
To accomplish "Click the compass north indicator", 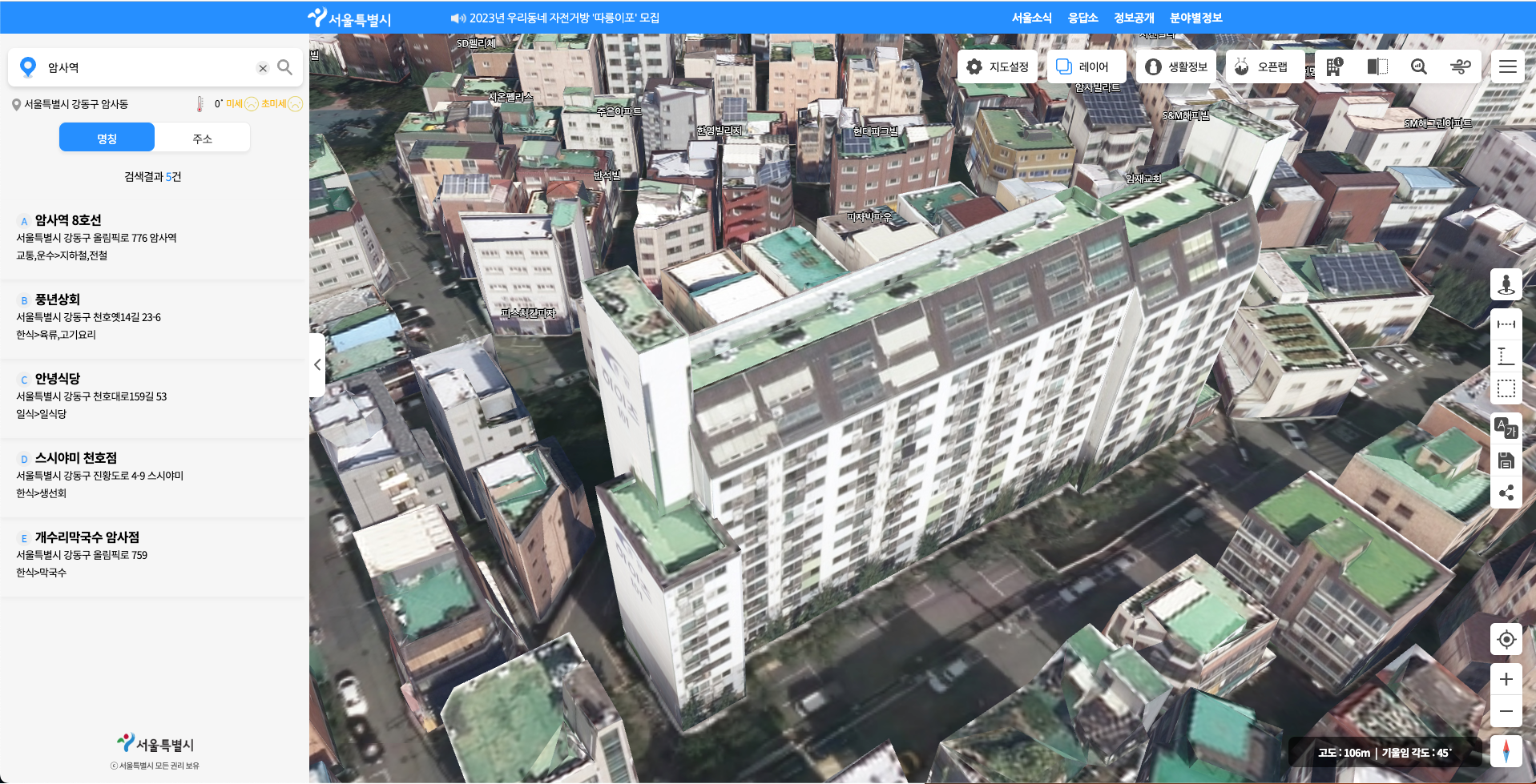I will 1506,751.
